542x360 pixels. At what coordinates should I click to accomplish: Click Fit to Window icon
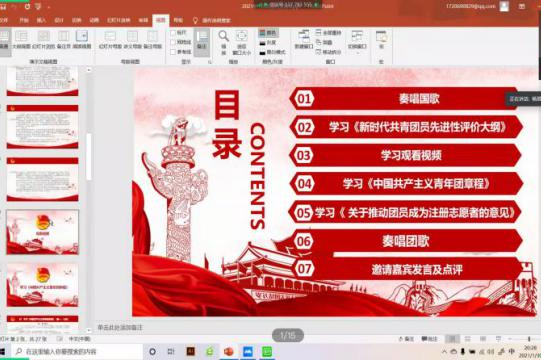pyautogui.click(x=242, y=42)
